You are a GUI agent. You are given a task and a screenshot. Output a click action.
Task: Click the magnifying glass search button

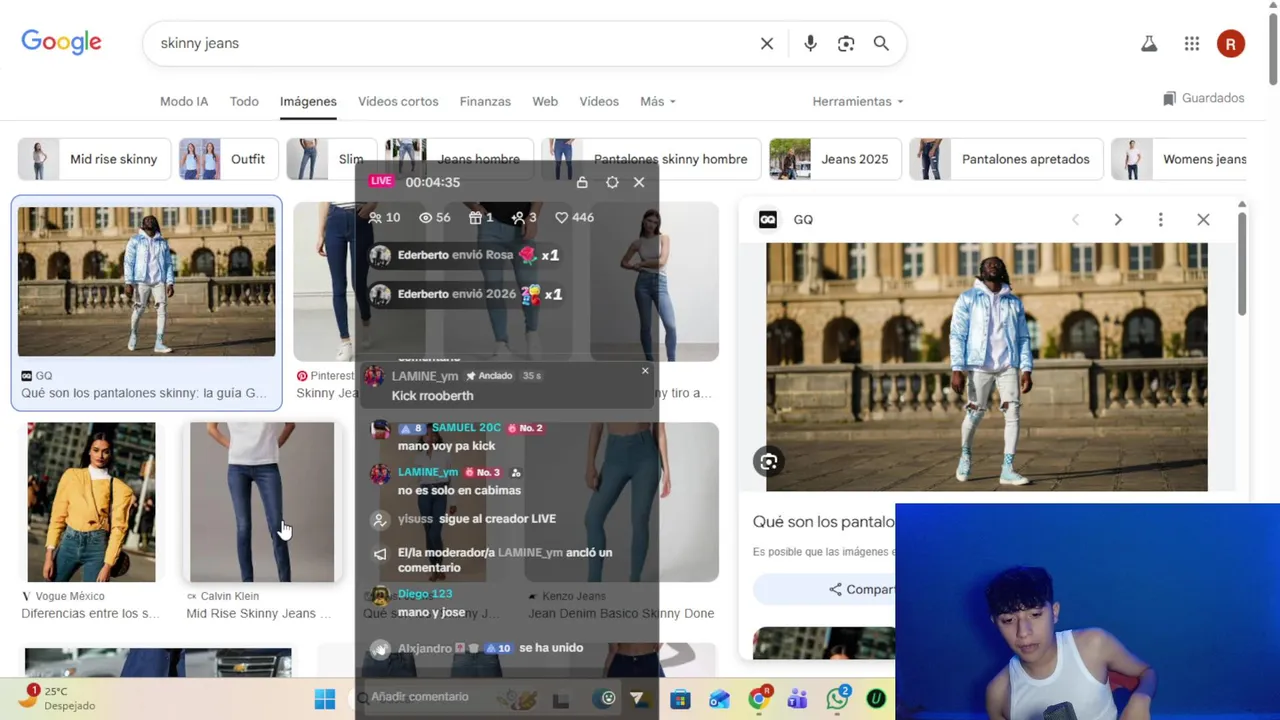[x=881, y=44]
